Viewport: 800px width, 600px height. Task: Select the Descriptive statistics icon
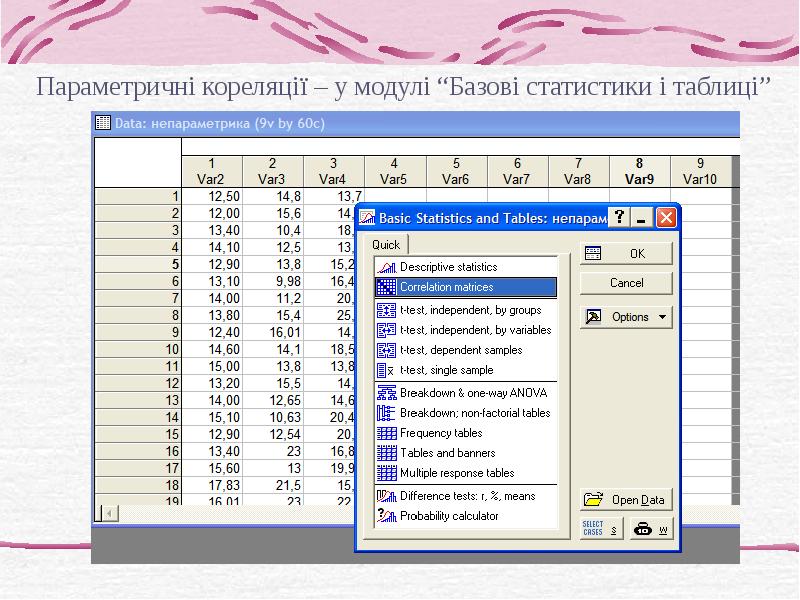pyautogui.click(x=386, y=267)
